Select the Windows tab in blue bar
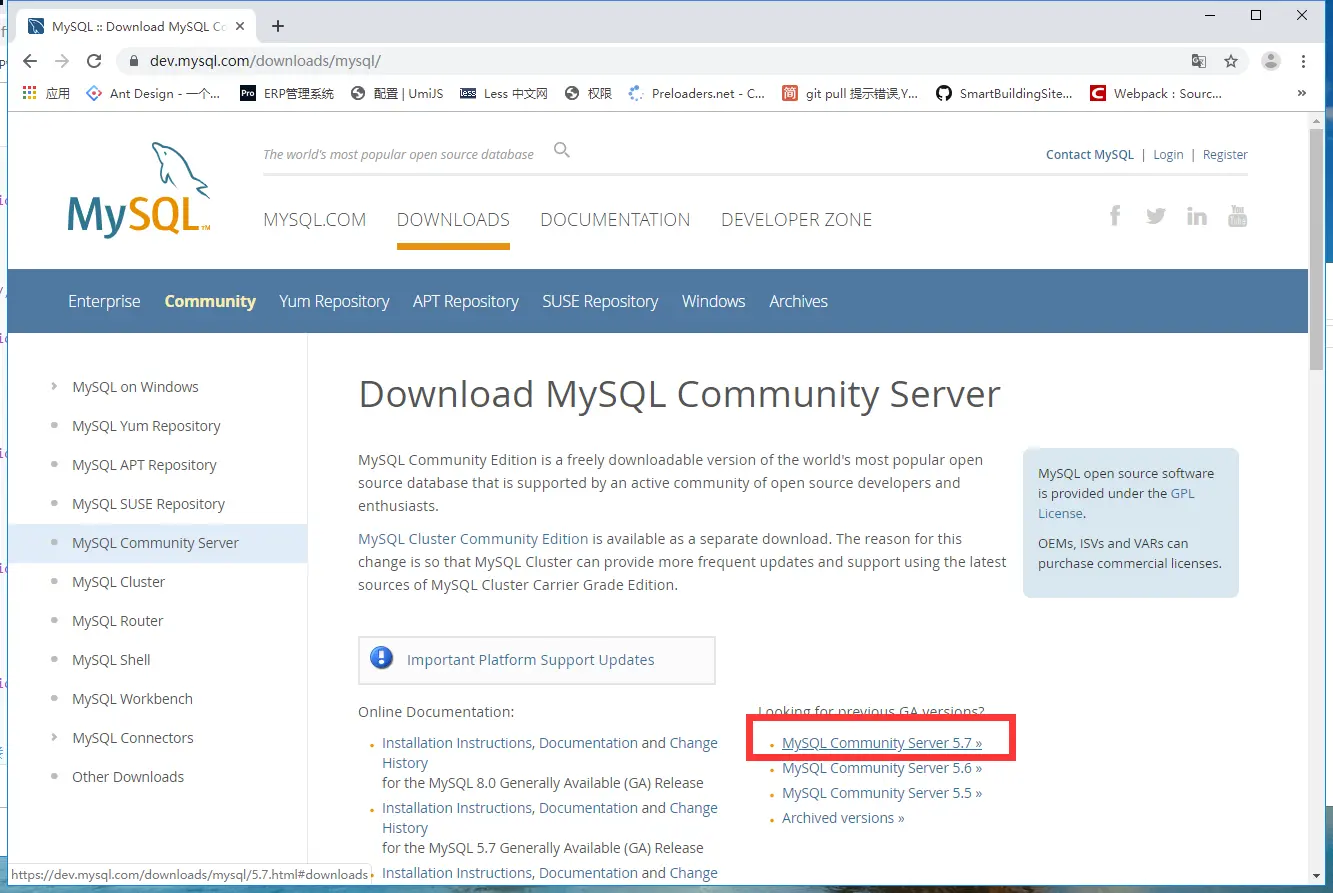Image resolution: width=1333 pixels, height=893 pixels. pos(714,301)
